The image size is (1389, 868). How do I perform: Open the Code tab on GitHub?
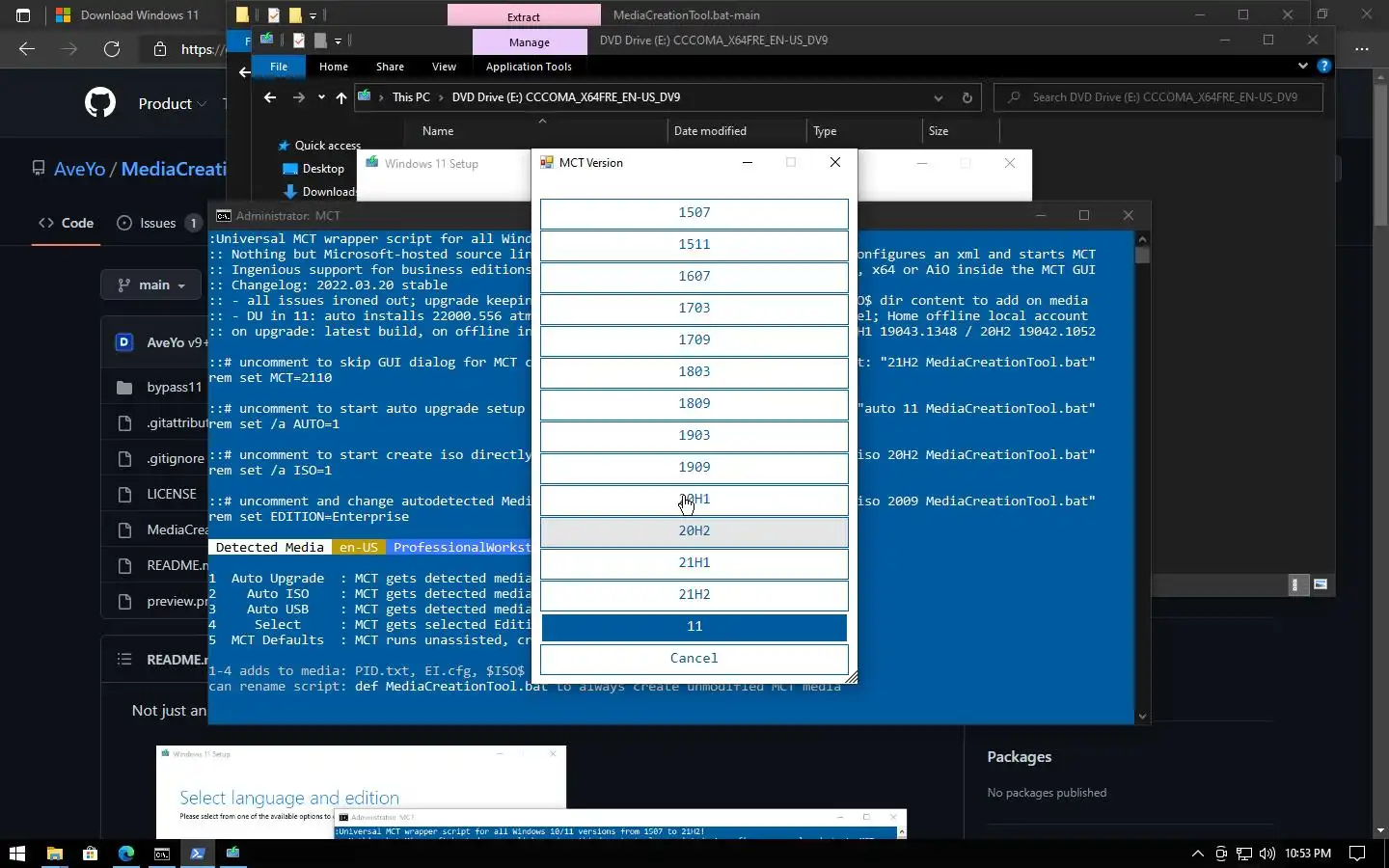(x=66, y=223)
